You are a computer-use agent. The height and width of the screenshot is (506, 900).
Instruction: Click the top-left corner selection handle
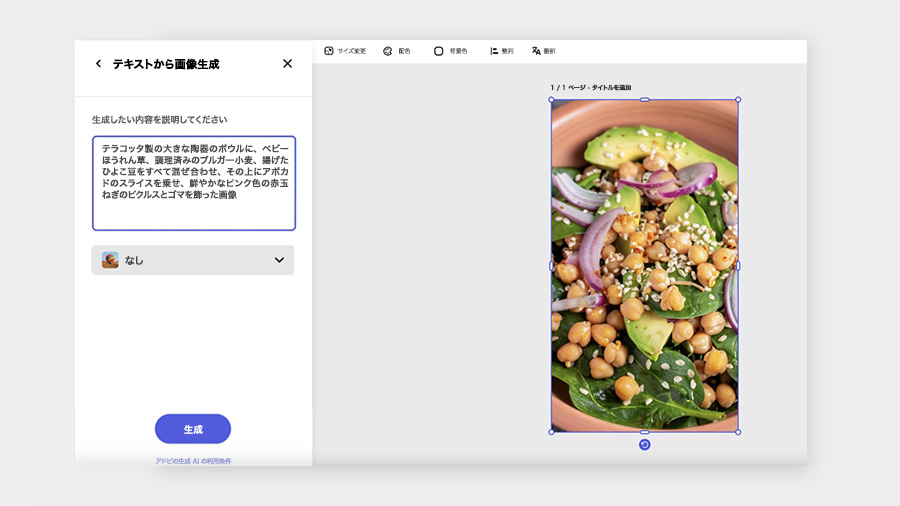pos(552,100)
